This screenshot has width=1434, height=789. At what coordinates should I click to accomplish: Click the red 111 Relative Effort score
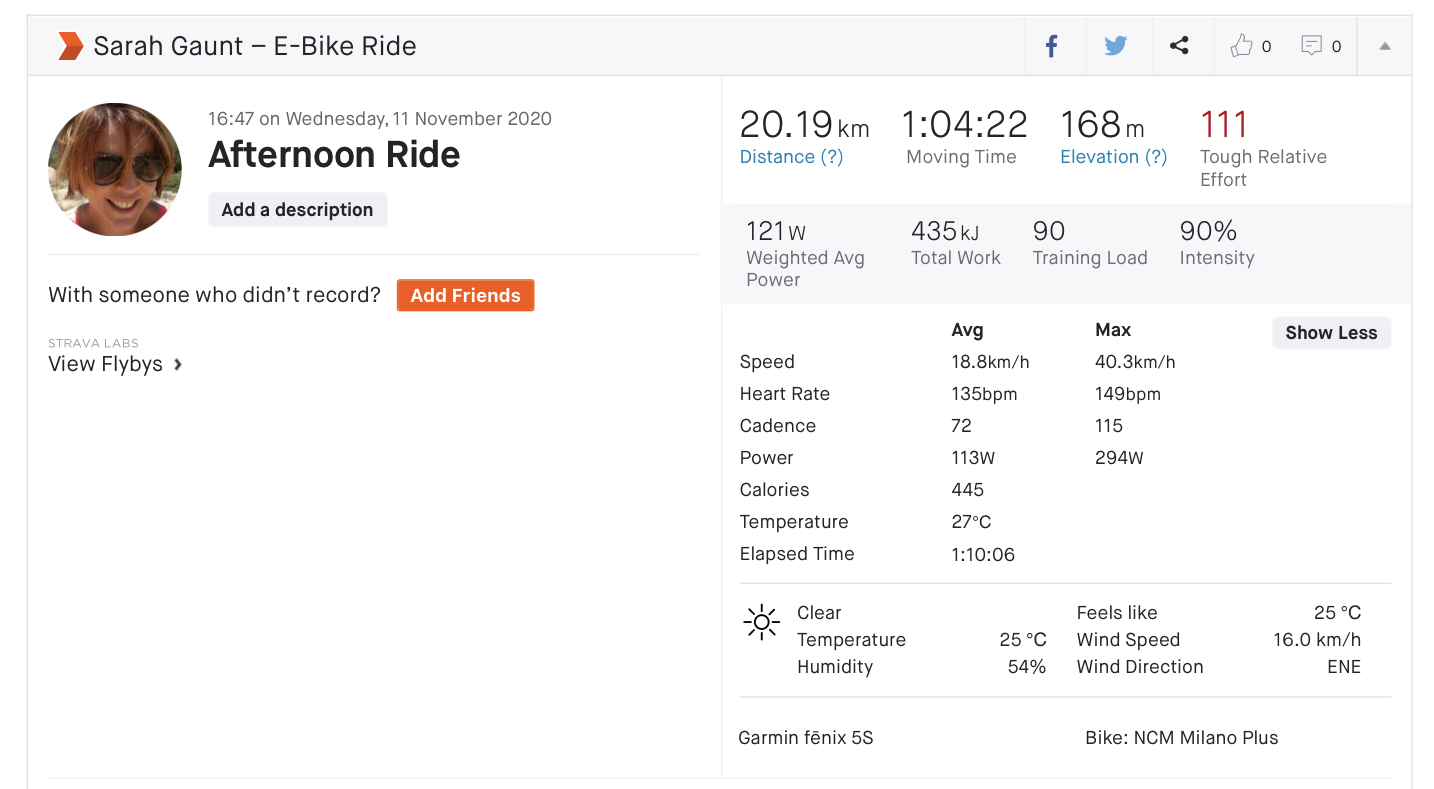[x=1223, y=125]
